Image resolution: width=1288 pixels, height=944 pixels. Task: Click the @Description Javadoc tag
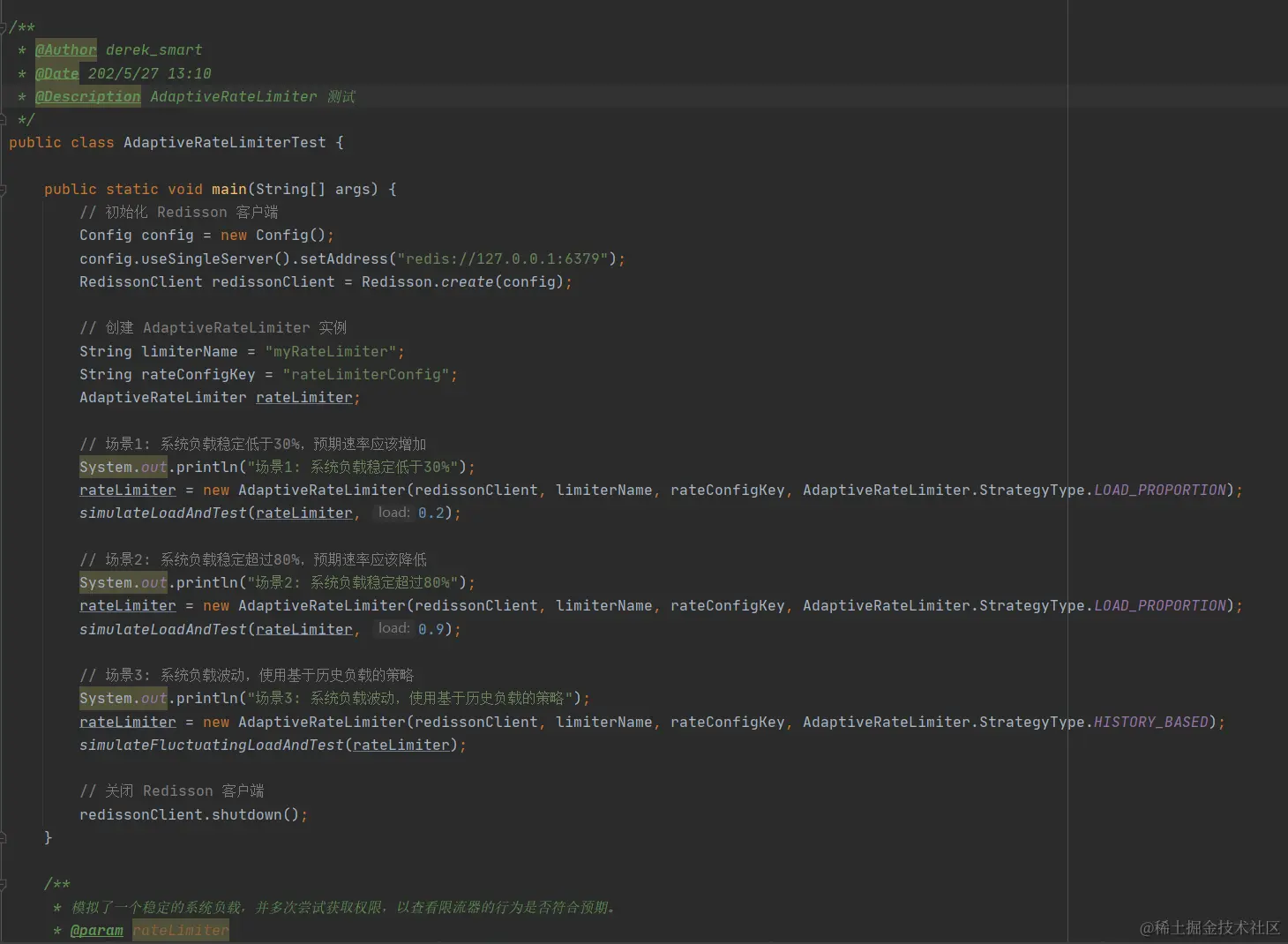point(88,96)
